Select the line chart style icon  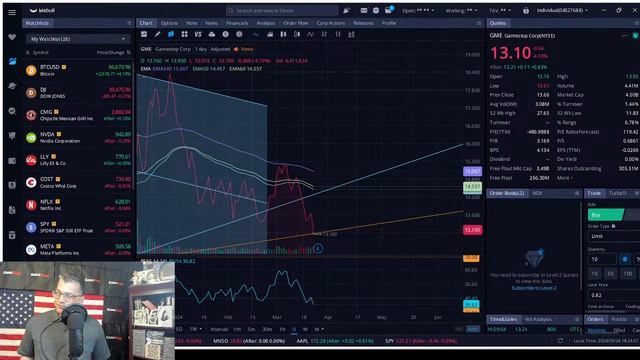pos(256,35)
